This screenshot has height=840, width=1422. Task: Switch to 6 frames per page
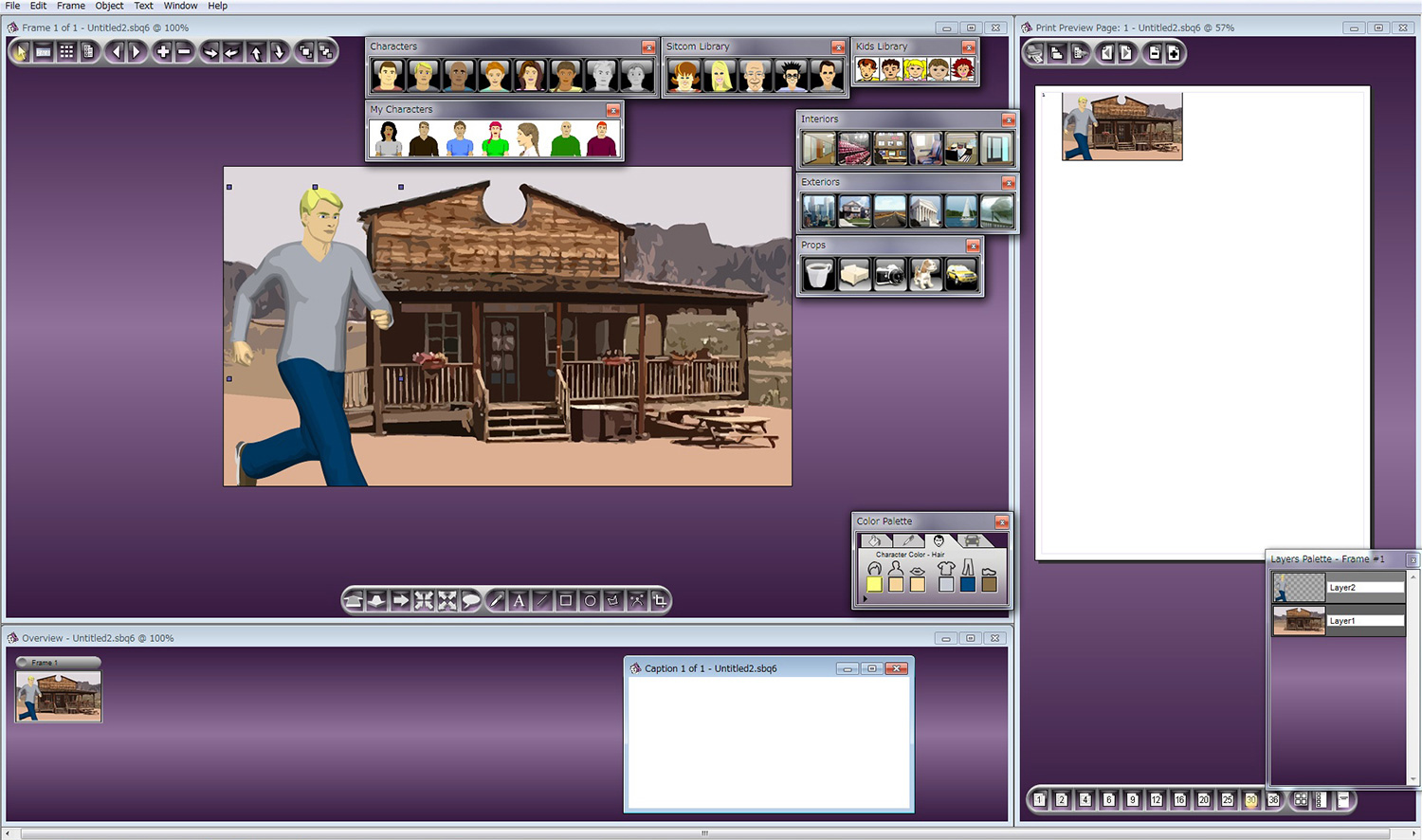click(x=1108, y=800)
